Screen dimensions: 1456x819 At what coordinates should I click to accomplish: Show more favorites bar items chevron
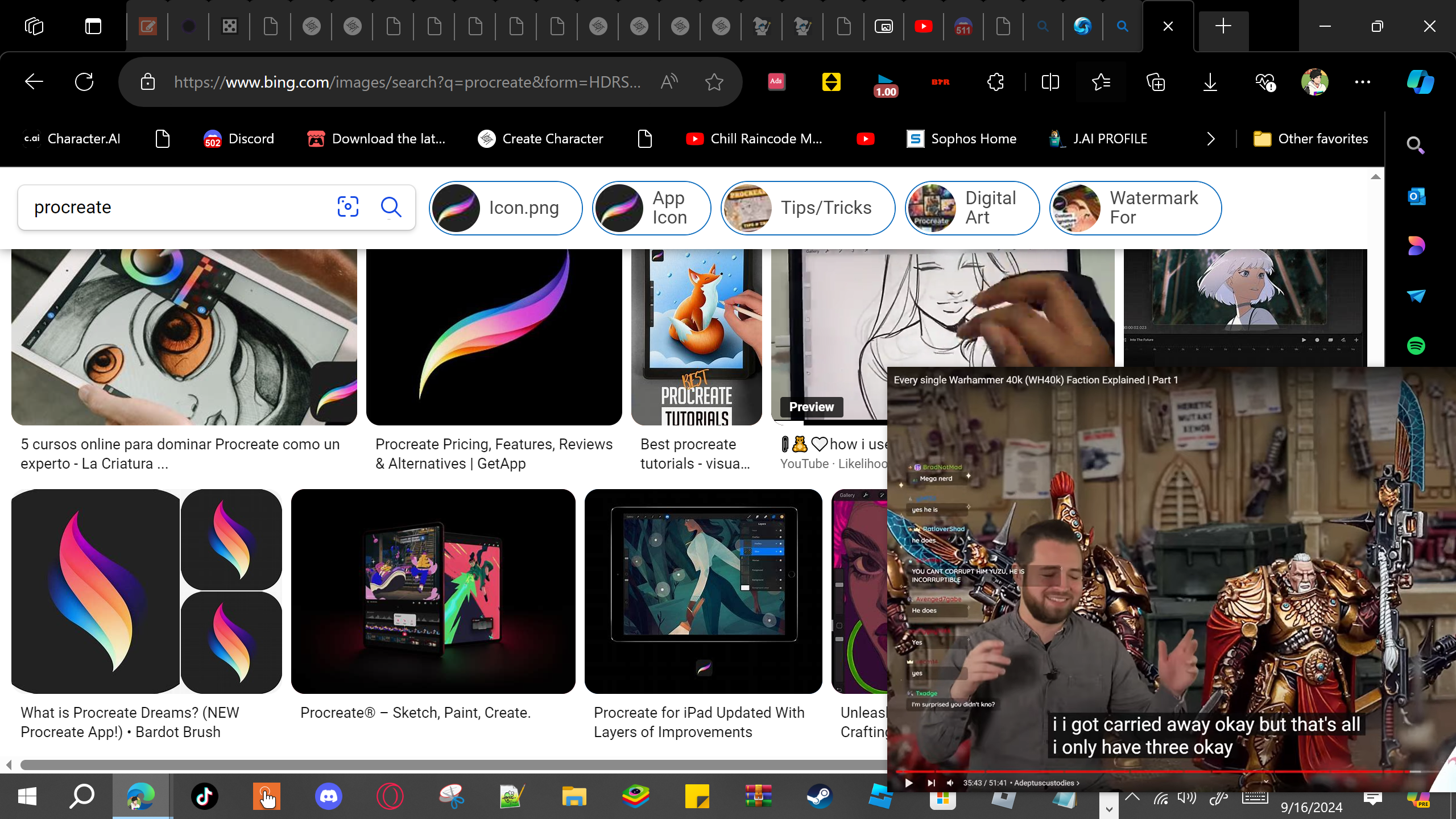click(x=1211, y=139)
